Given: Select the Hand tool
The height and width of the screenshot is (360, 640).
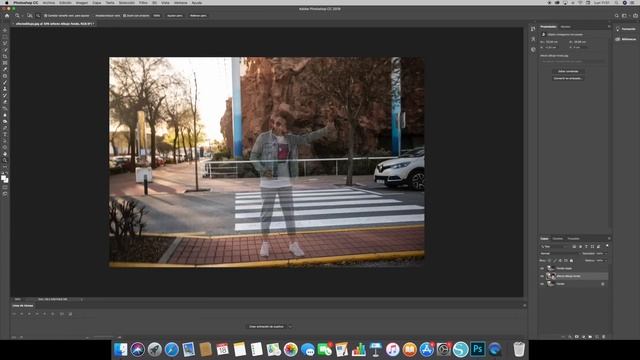Looking at the screenshot, I should pos(5,154).
